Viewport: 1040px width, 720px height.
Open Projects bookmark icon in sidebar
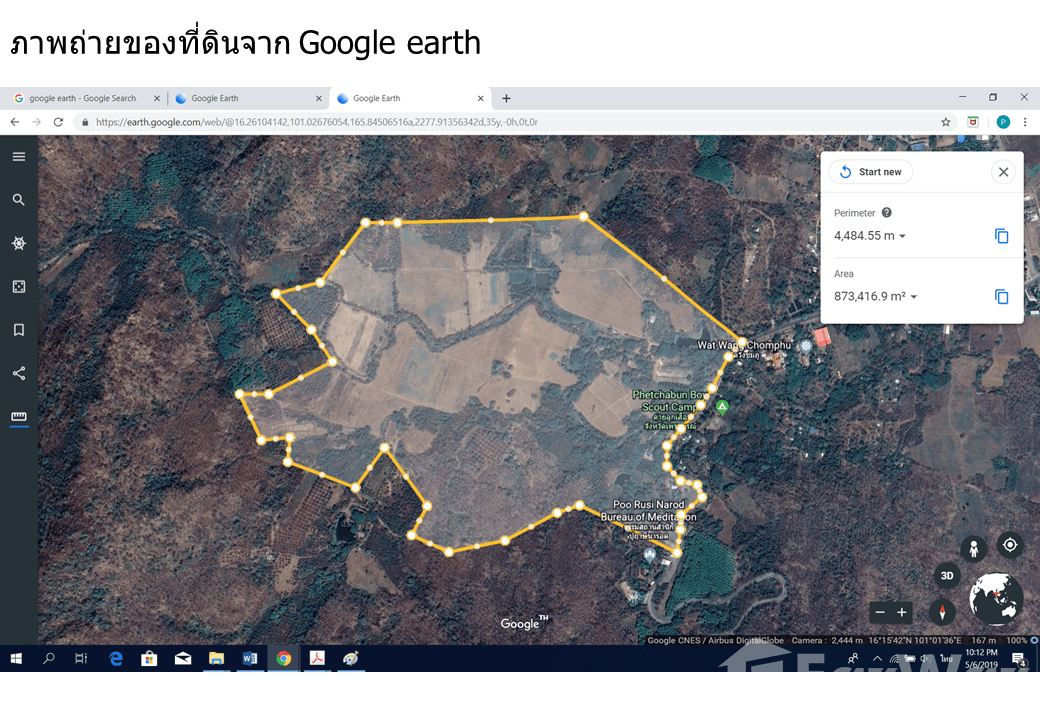(x=18, y=330)
